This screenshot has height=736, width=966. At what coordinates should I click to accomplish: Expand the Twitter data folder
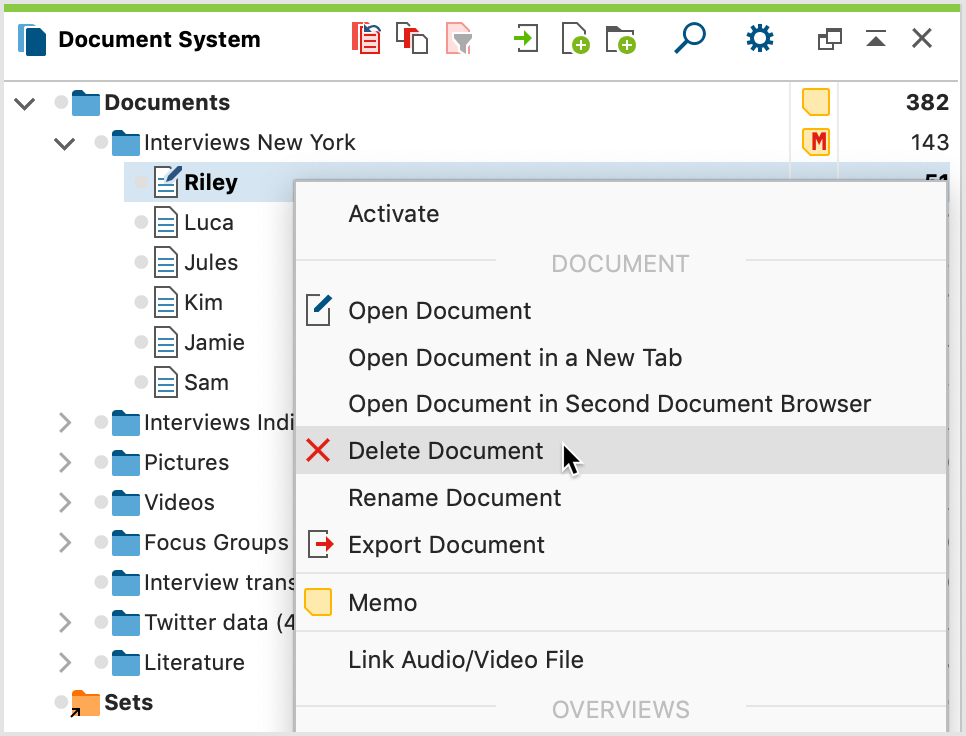coord(65,623)
